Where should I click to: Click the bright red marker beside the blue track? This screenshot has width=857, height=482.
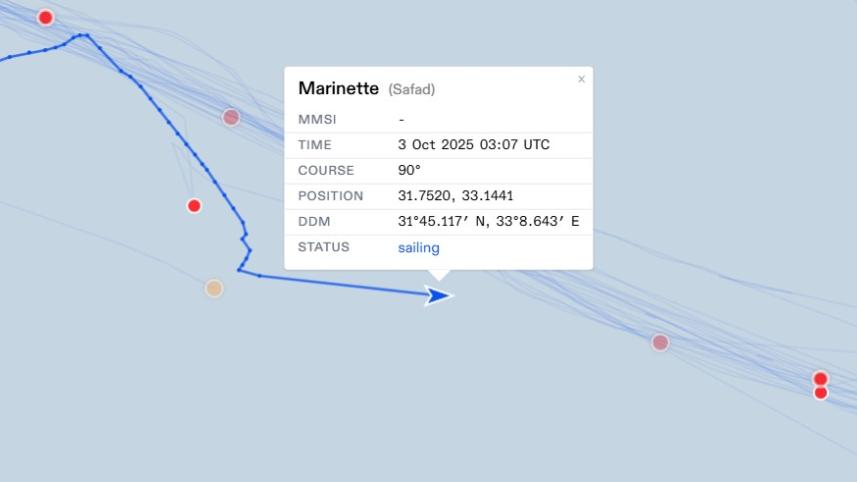coord(194,206)
